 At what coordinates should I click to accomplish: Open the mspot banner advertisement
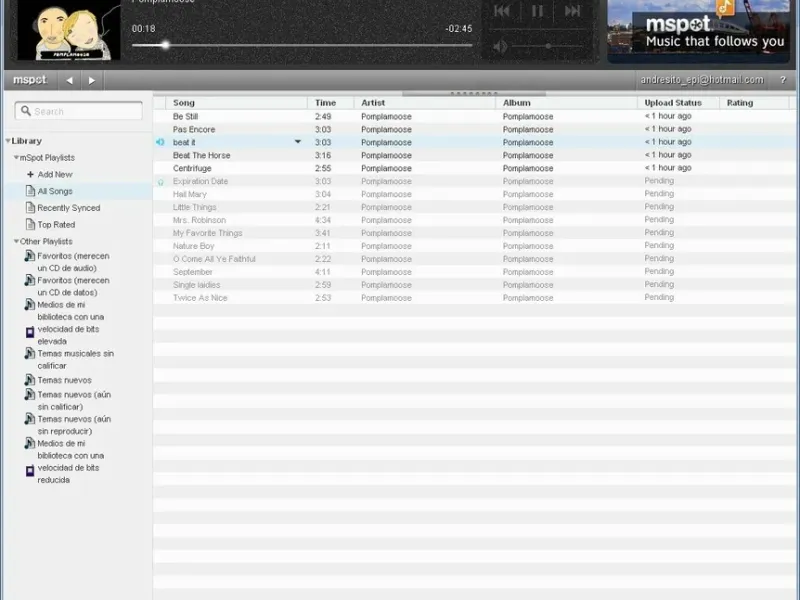click(698, 31)
